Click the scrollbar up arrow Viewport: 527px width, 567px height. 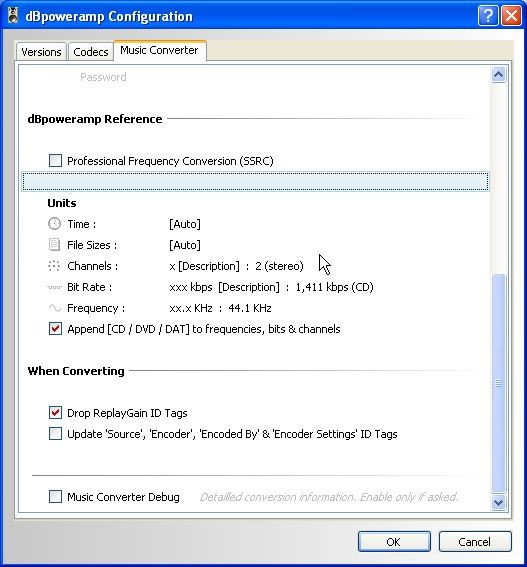(x=498, y=75)
